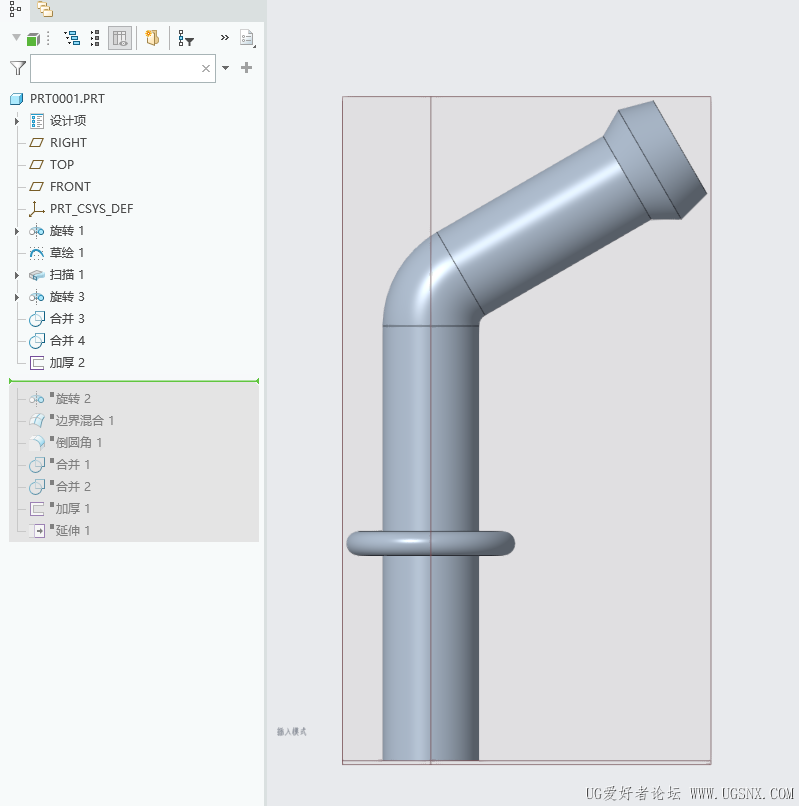Select suppressed 合并 2 feature
This screenshot has width=799, height=806.
pyautogui.click(x=73, y=487)
